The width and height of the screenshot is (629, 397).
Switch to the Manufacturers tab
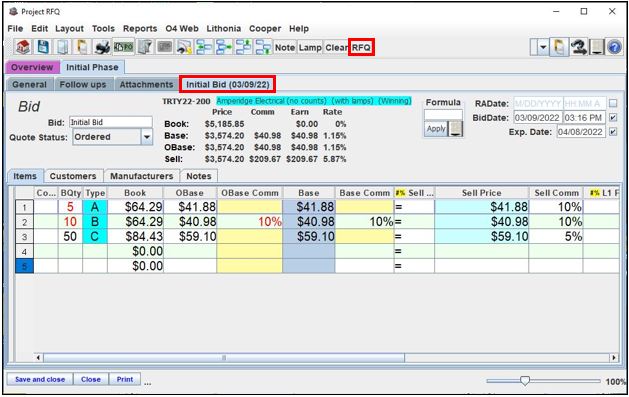(x=142, y=176)
